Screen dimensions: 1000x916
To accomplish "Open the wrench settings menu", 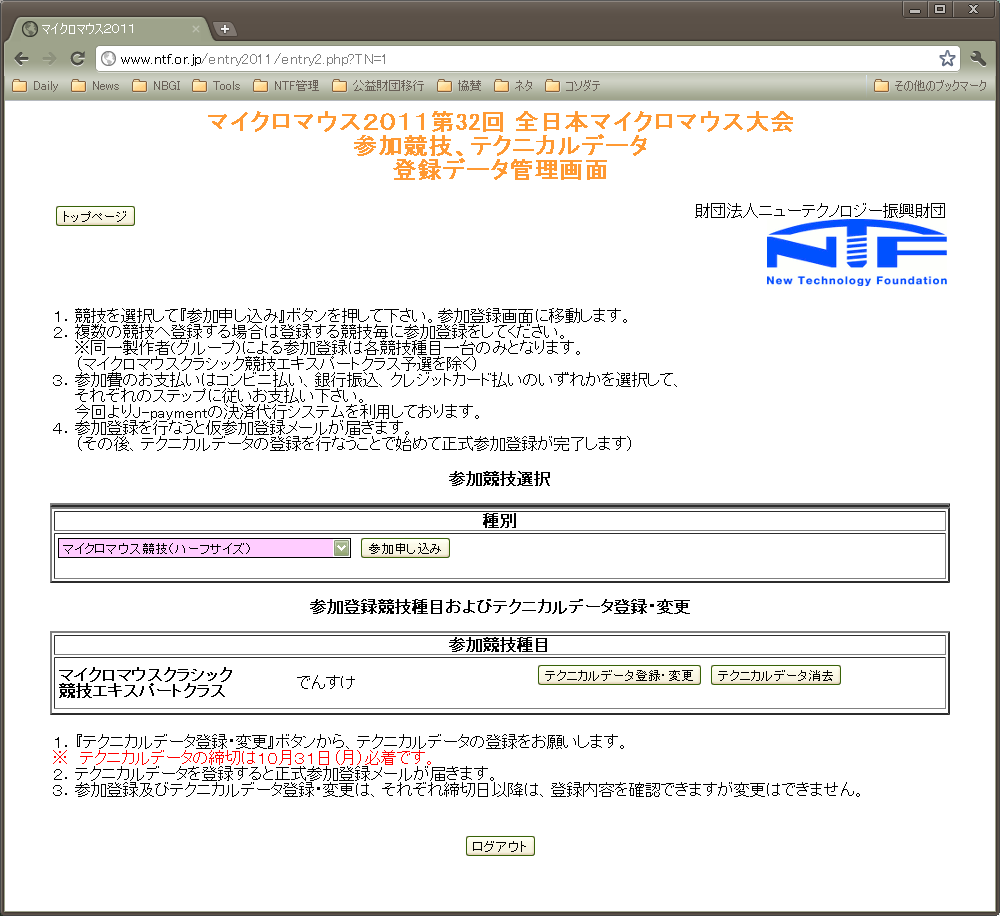I will tap(978, 59).
